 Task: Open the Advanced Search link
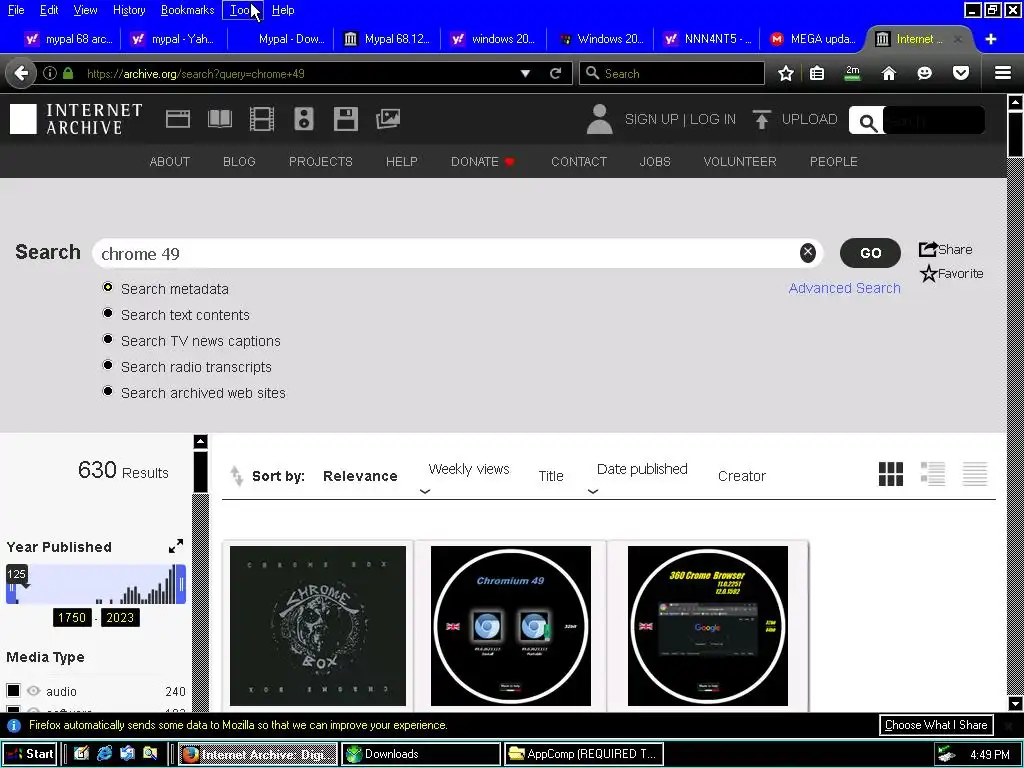pos(844,288)
